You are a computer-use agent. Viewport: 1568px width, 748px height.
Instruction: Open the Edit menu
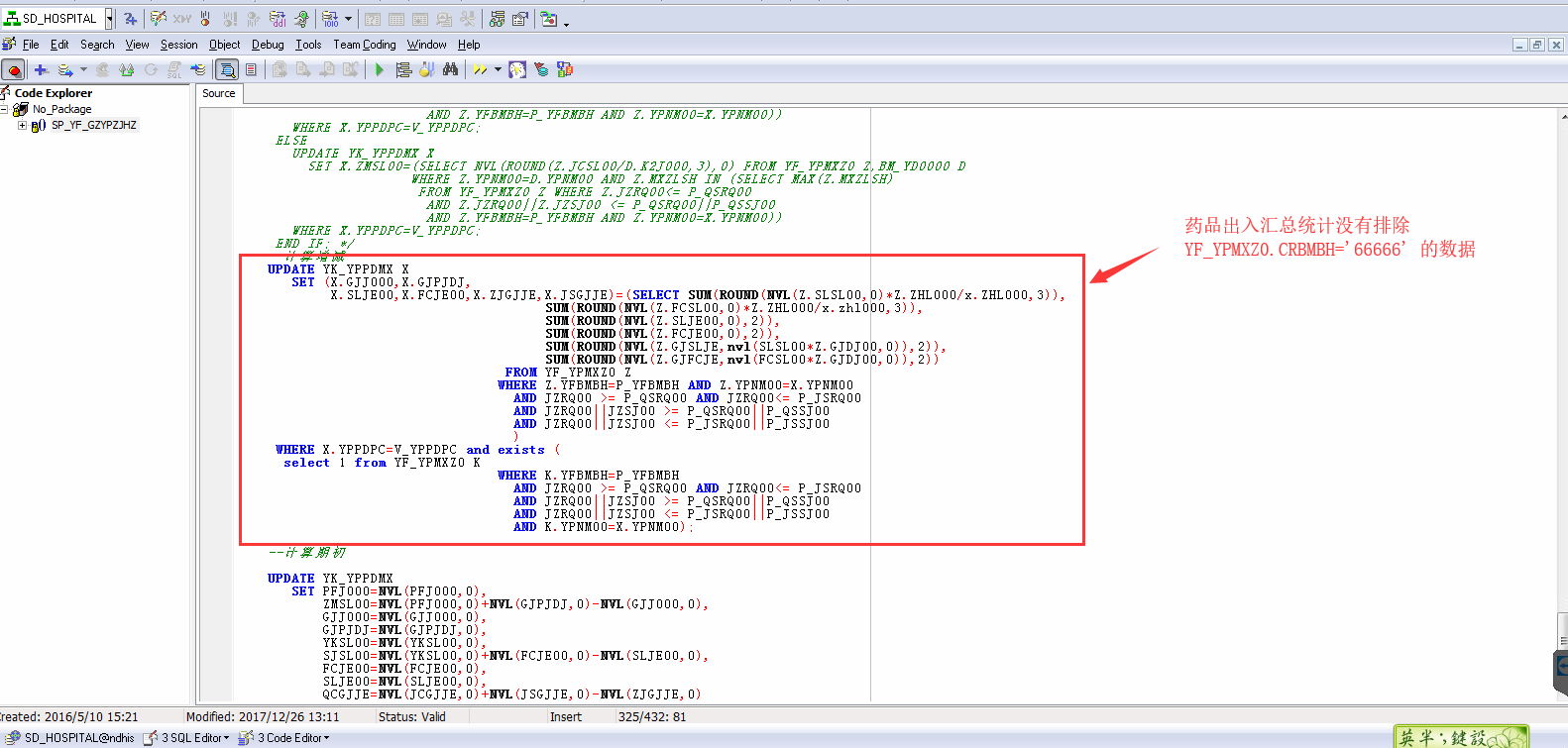[x=59, y=45]
